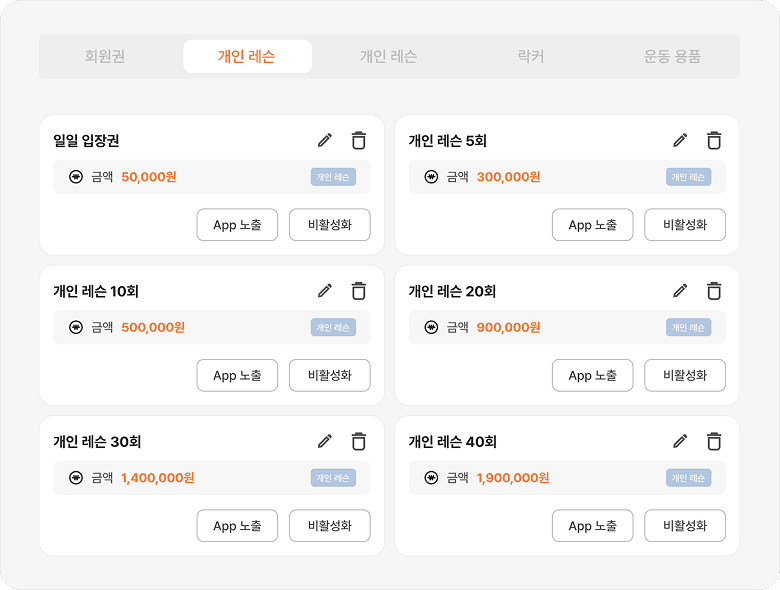Click the won icon beside 500,000원
The image size is (780, 590).
pyautogui.click(x=76, y=327)
